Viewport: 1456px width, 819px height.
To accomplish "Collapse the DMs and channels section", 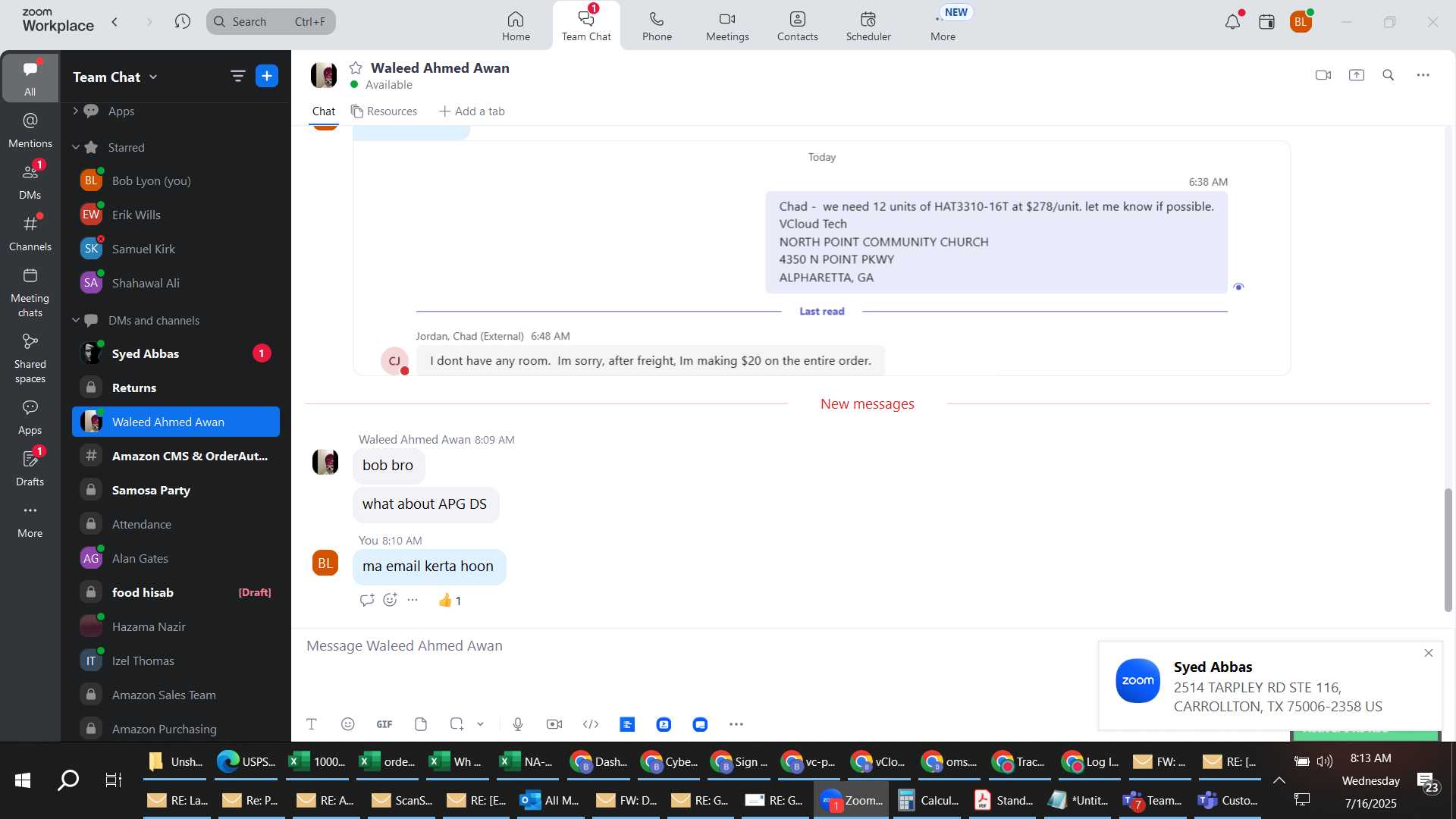I will (75, 320).
